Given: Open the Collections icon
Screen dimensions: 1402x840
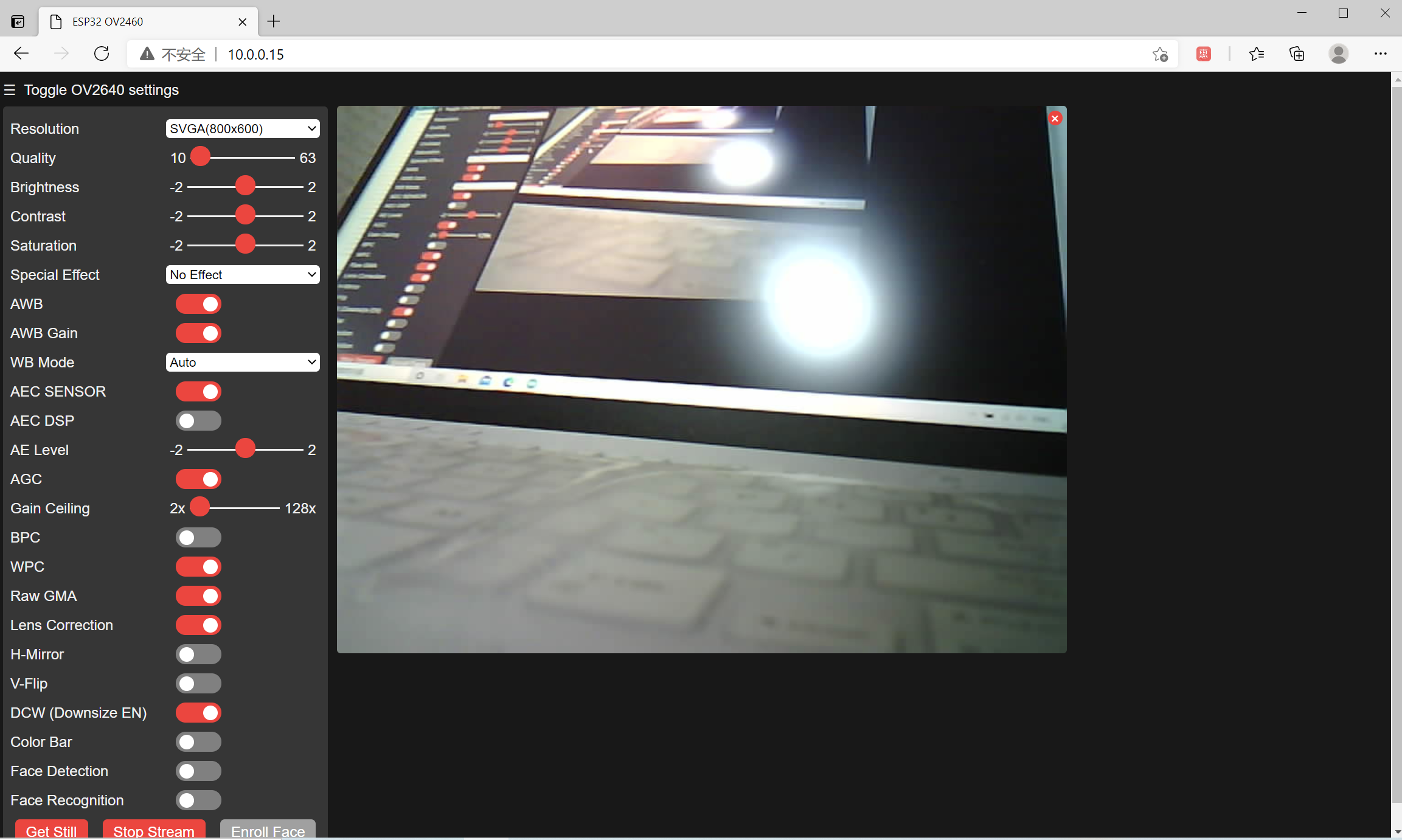Looking at the screenshot, I should (1297, 54).
